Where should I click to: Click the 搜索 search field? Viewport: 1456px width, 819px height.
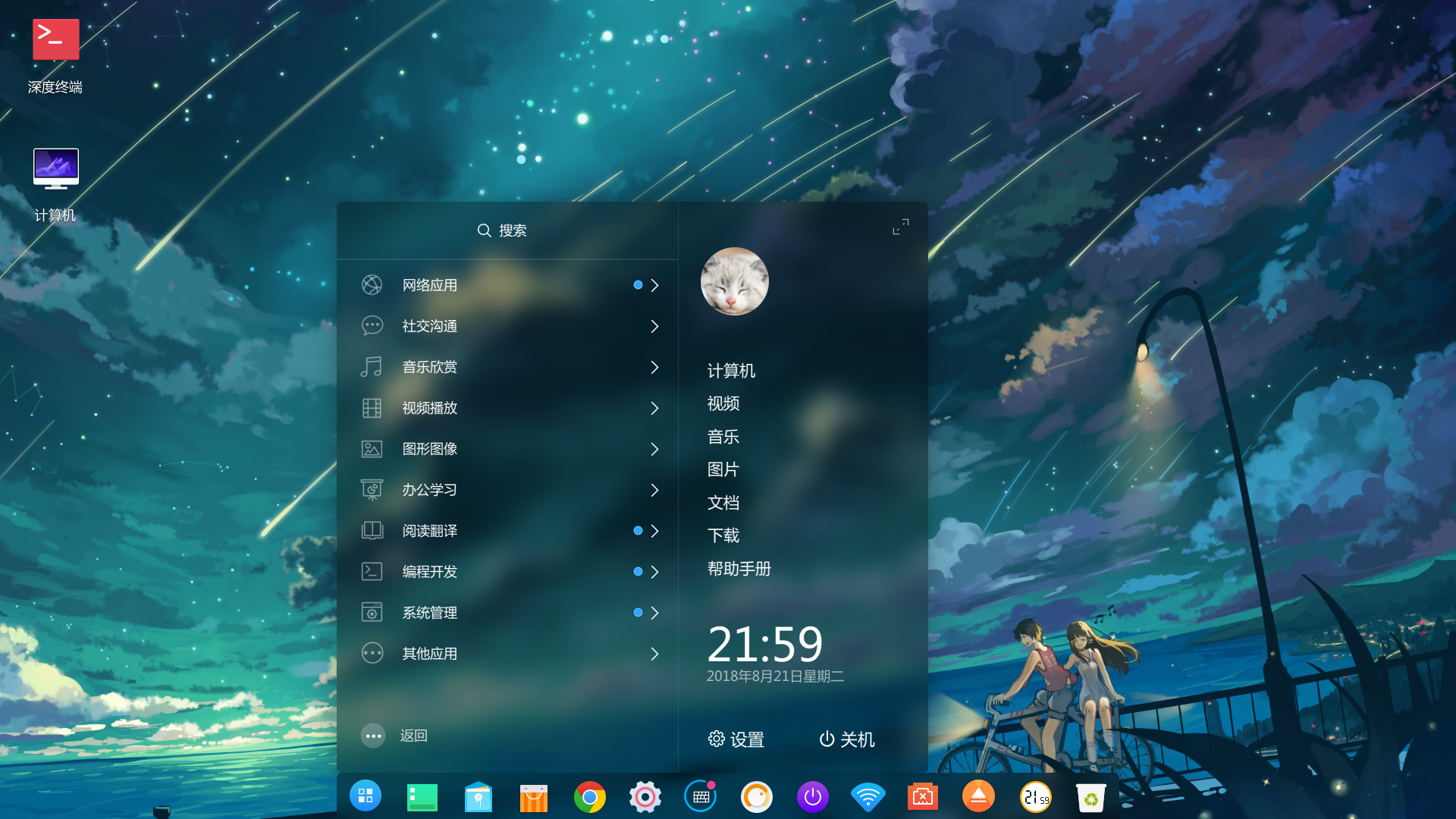507,231
